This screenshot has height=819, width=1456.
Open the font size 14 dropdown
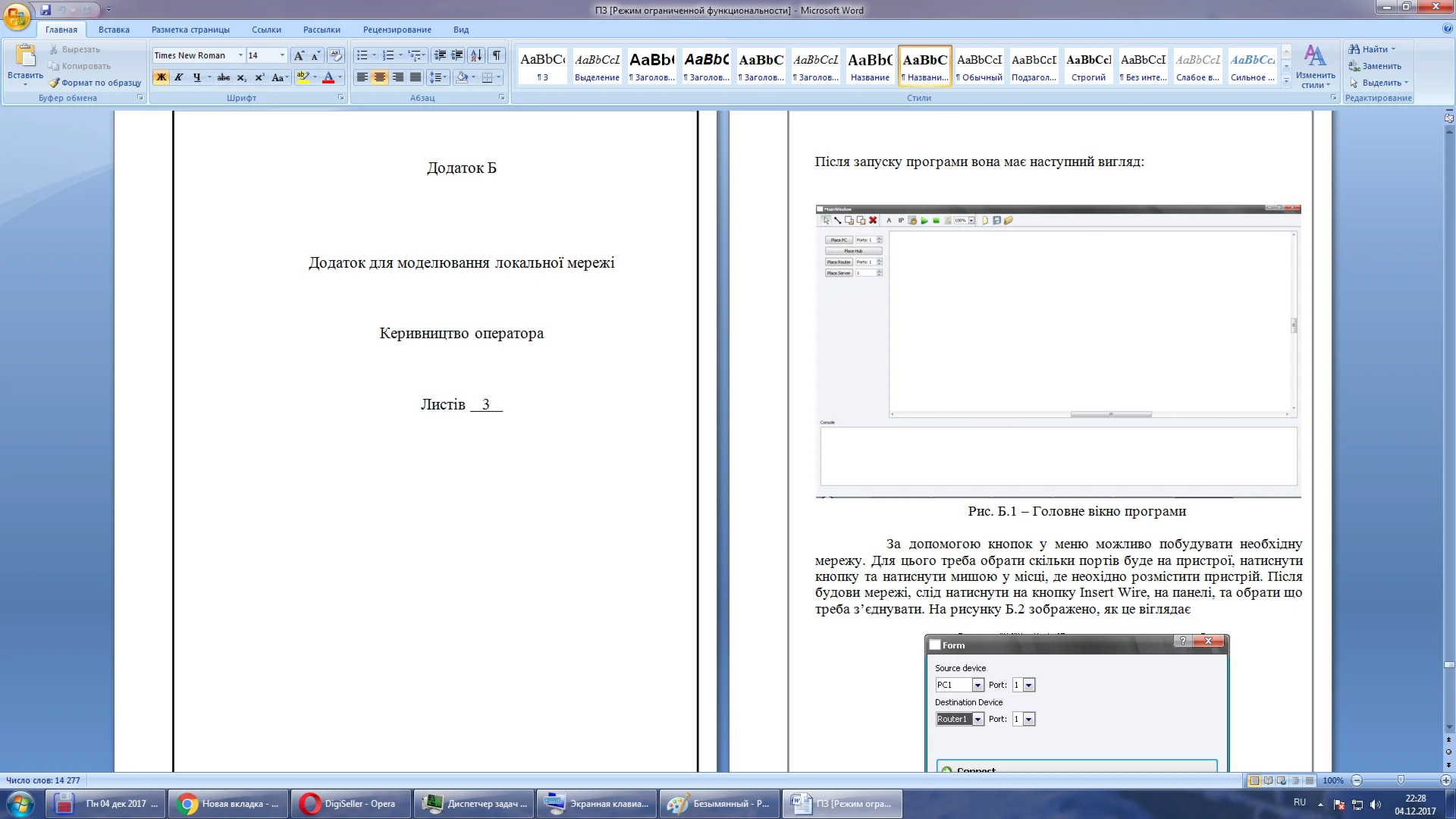tap(282, 55)
